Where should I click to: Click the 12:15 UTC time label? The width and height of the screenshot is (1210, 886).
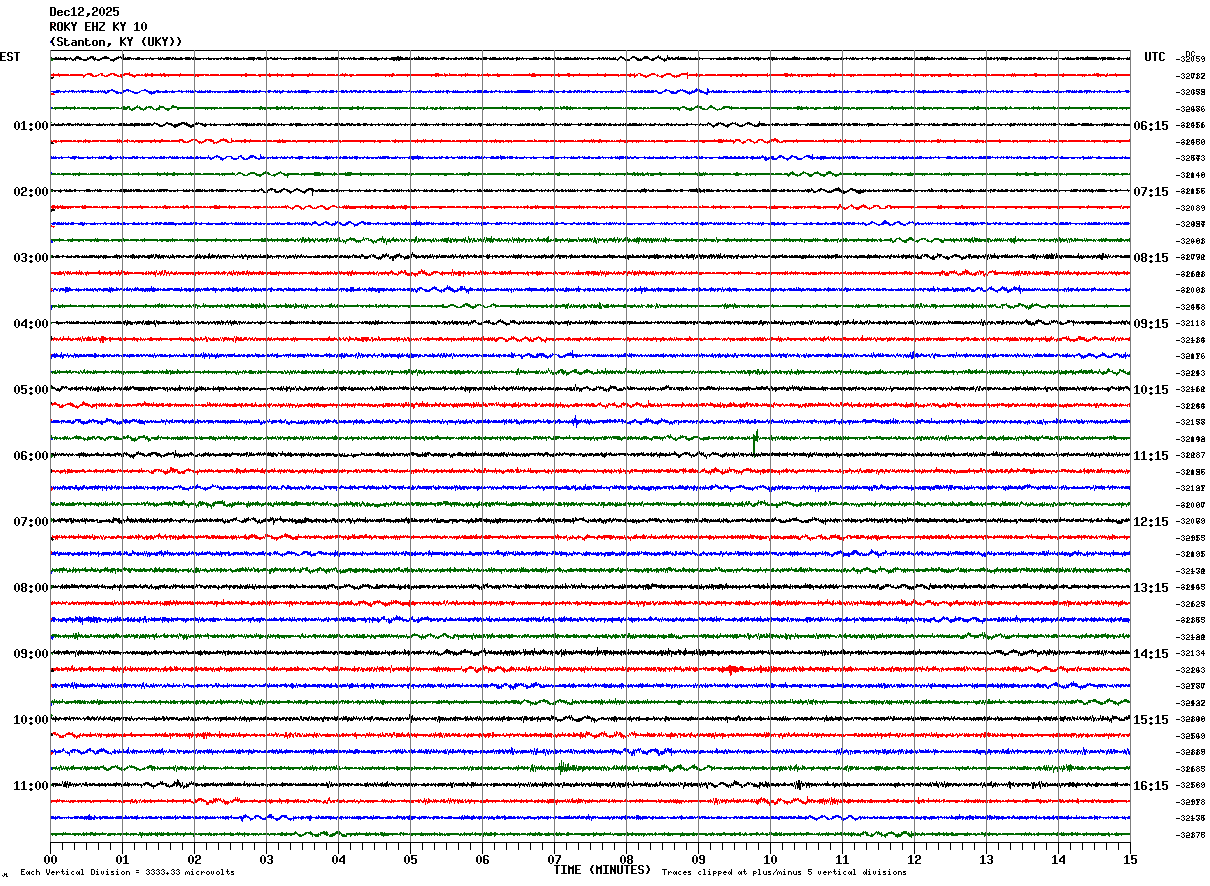click(1150, 522)
